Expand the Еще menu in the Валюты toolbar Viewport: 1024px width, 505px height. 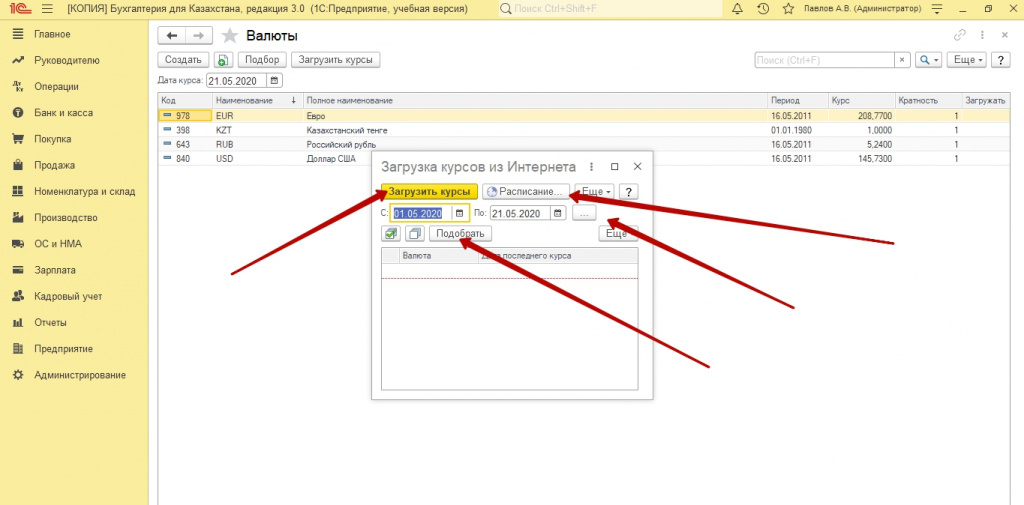pos(966,60)
